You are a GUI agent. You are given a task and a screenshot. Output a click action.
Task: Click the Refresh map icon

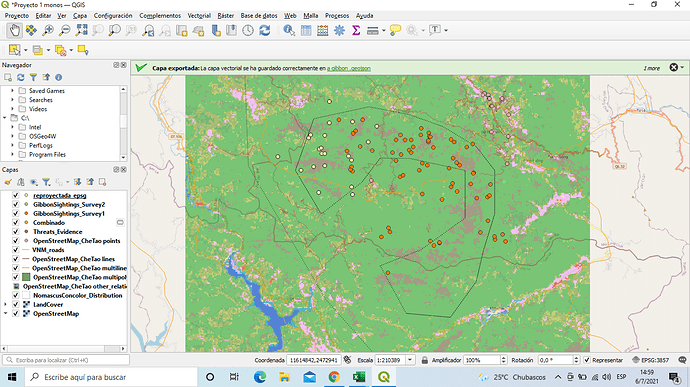pos(264,30)
